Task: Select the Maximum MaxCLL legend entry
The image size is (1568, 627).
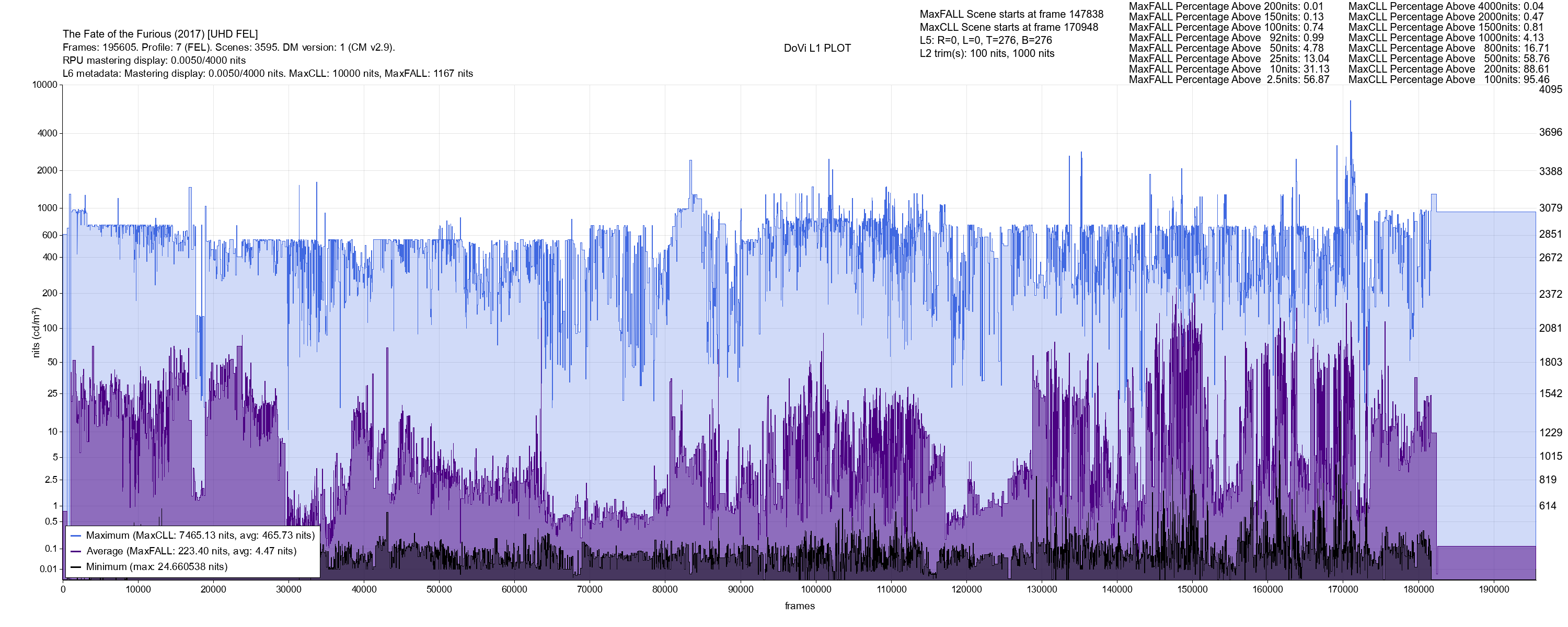Action: [200, 536]
